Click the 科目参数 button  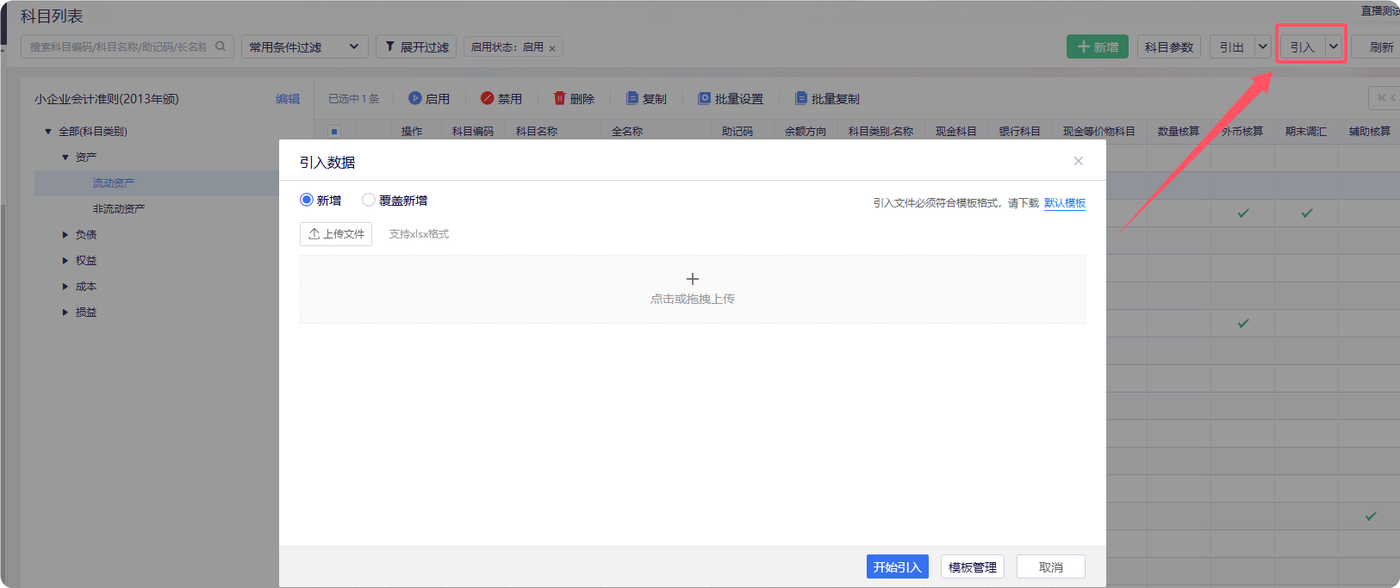pos(1169,47)
